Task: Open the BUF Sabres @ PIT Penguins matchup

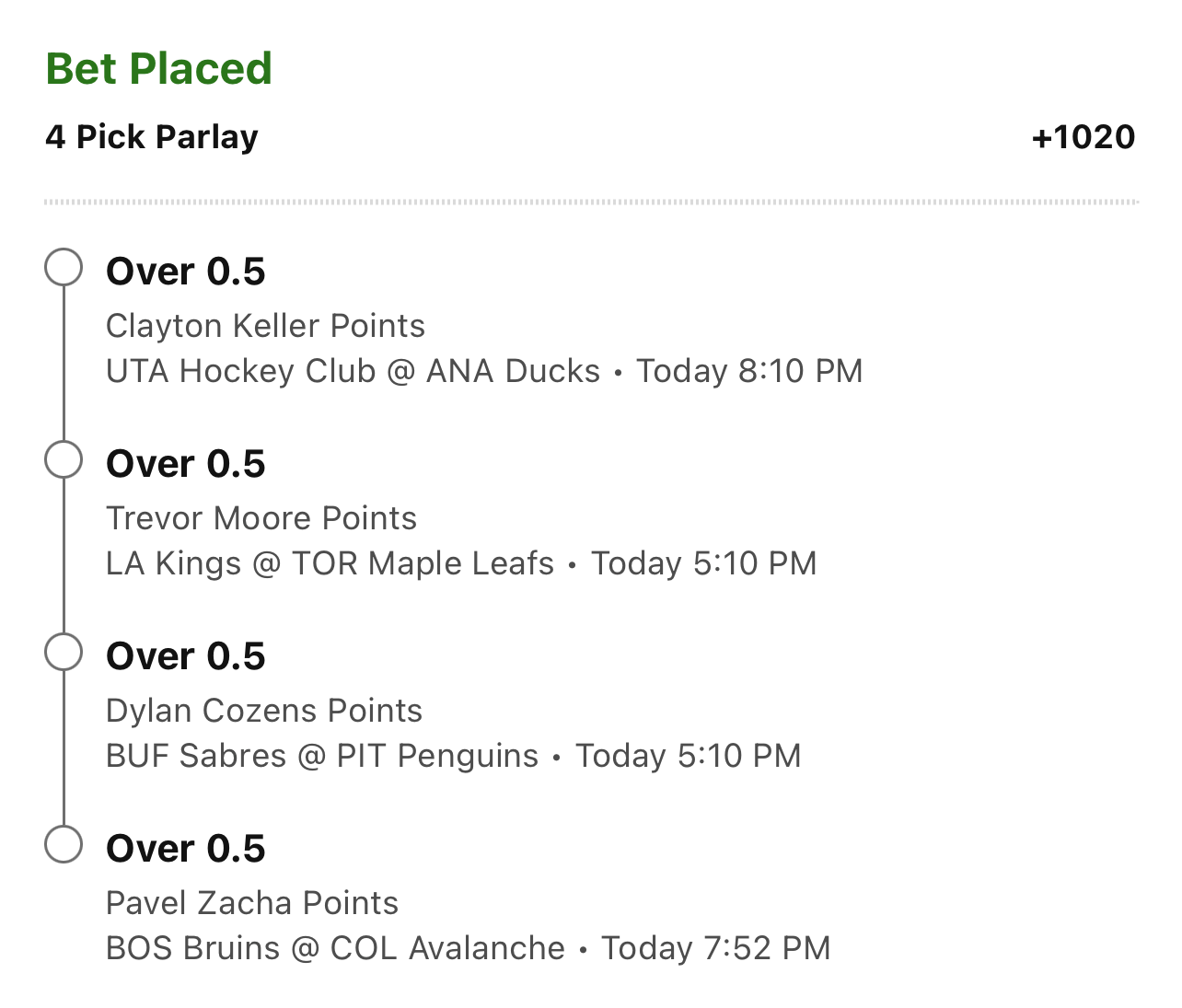Action: (x=322, y=756)
